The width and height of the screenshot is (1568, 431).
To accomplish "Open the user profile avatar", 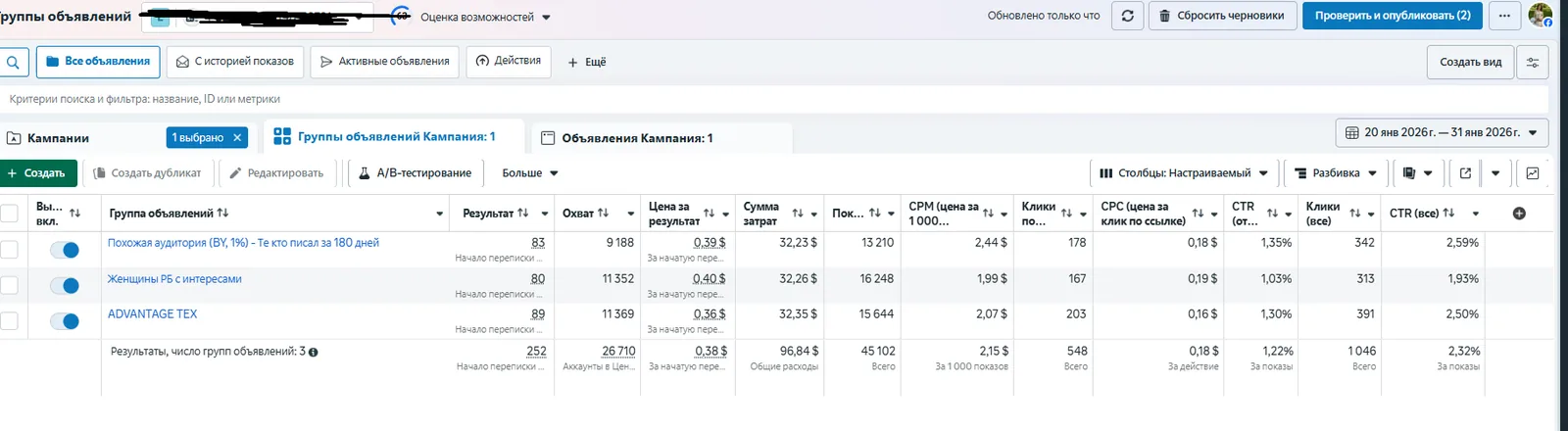I will coord(1540,15).
